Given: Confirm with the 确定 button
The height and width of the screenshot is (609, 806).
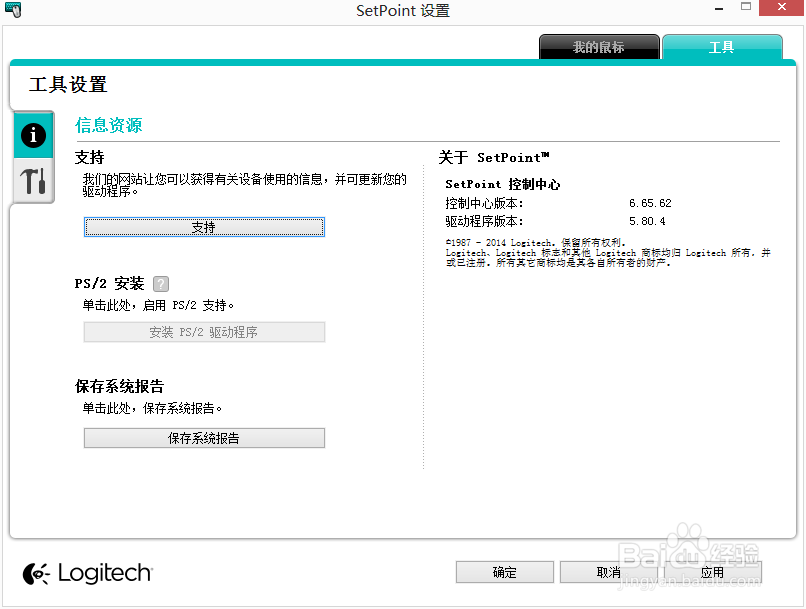Looking at the screenshot, I should [x=504, y=572].
